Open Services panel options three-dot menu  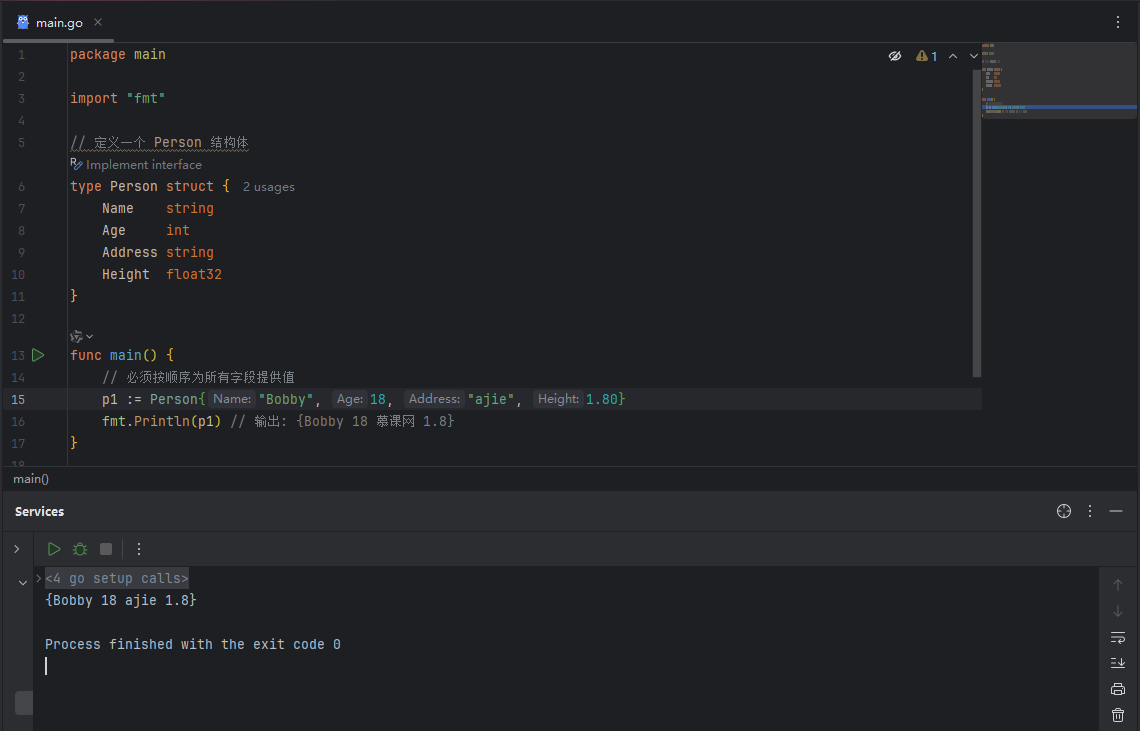pyautogui.click(x=1090, y=511)
